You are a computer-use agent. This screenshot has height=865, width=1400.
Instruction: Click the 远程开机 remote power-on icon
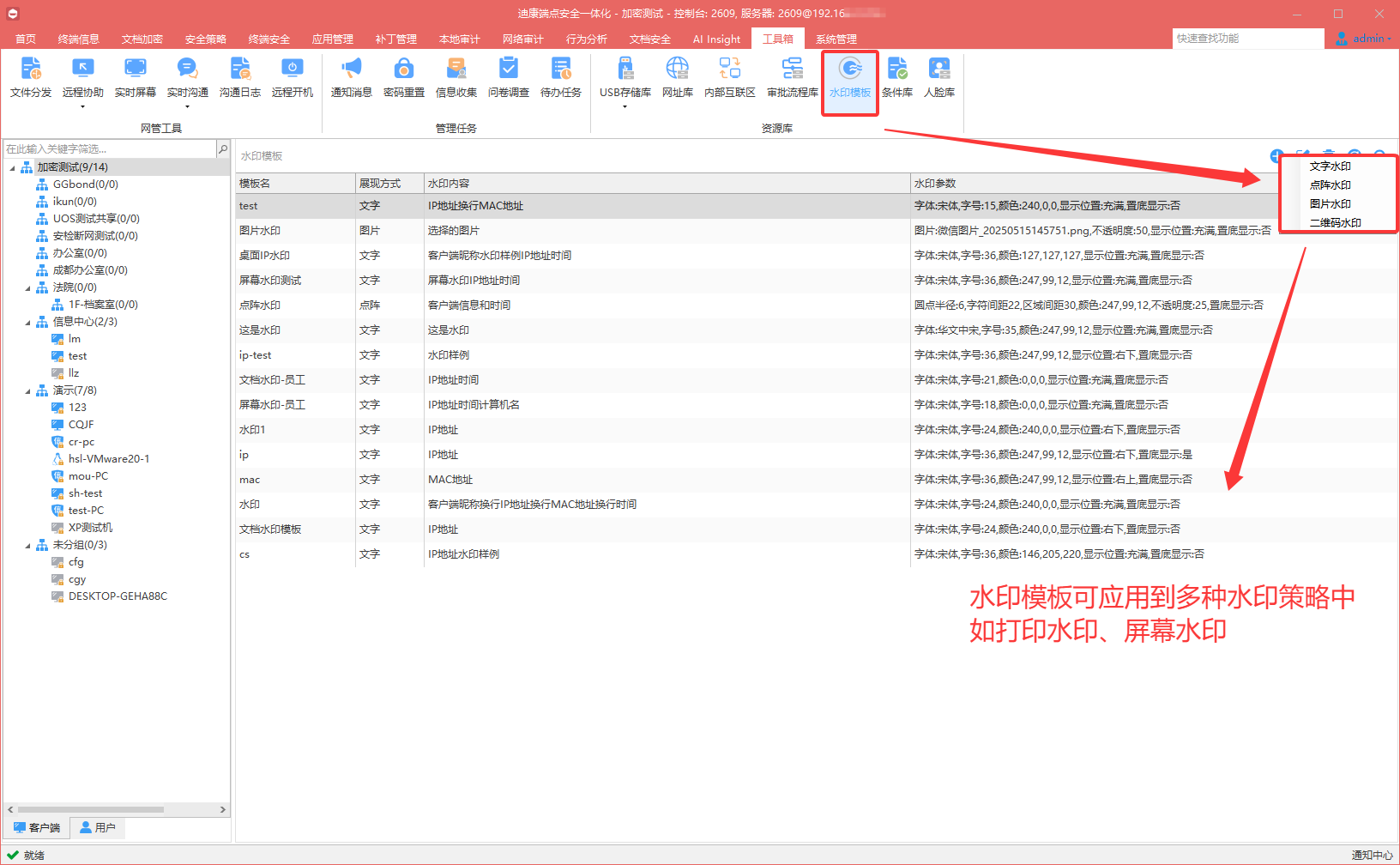293,77
